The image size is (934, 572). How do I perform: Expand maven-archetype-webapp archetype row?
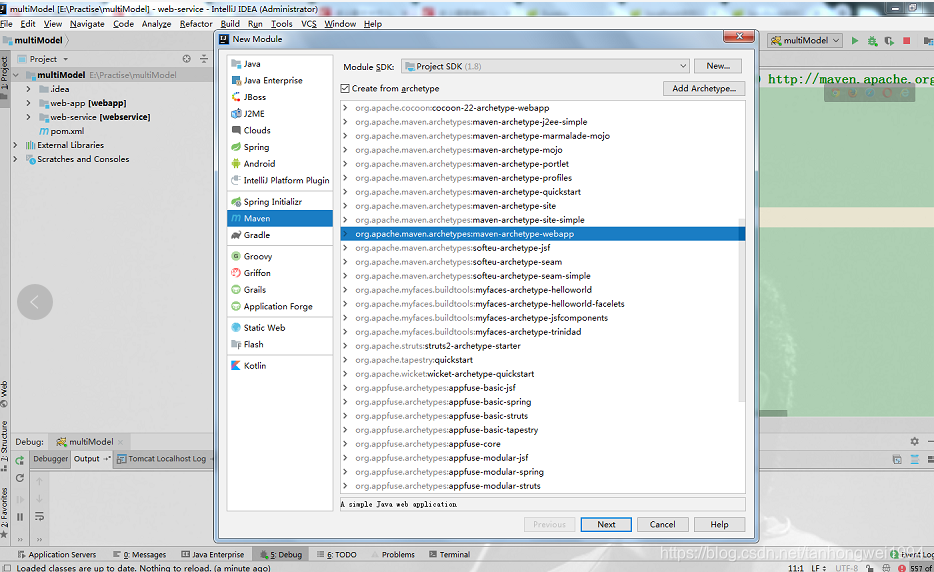(x=345, y=234)
